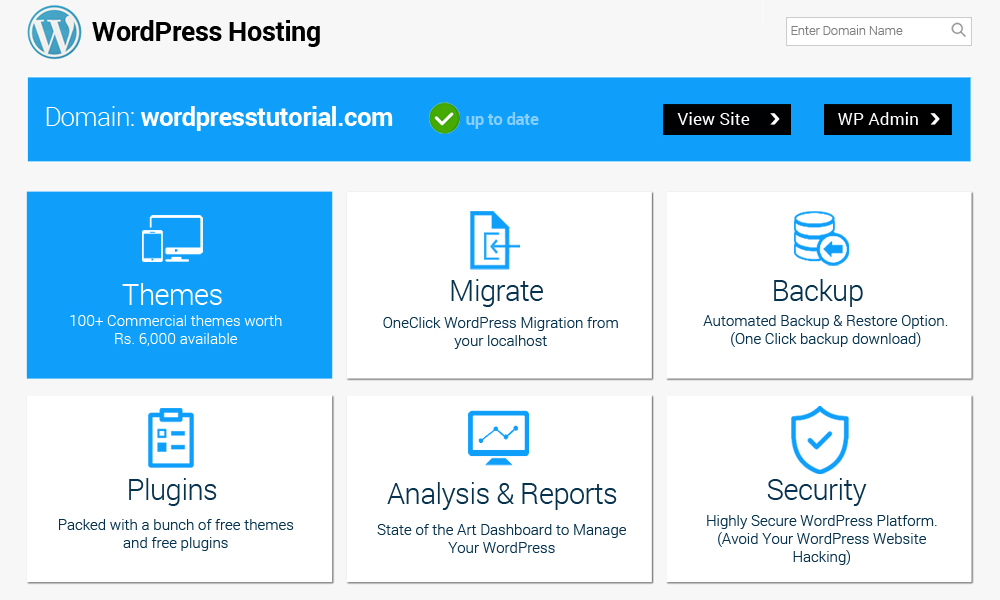The image size is (1000, 600).
Task: Click the Security shield icon
Action: pos(819,438)
